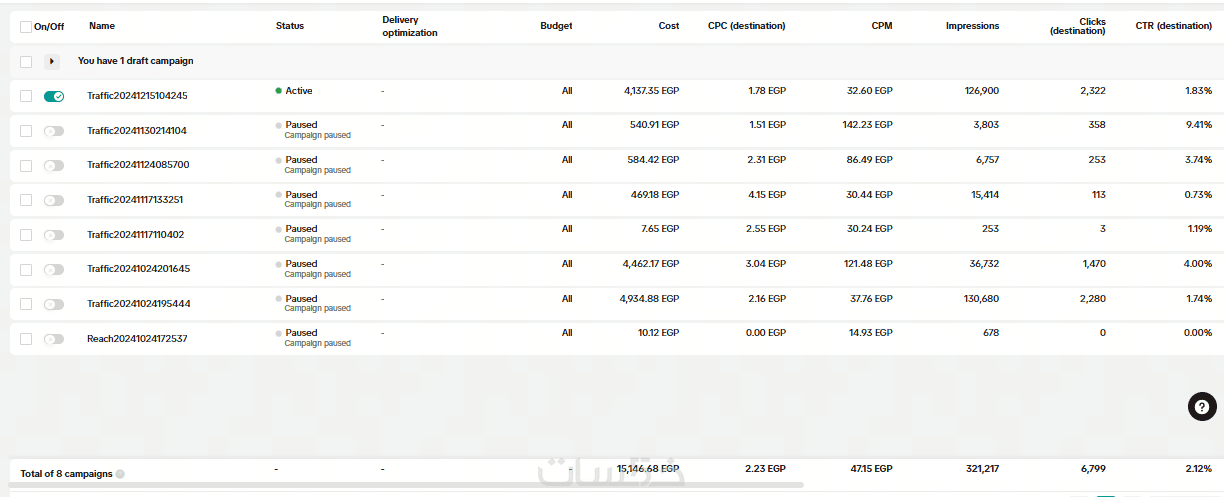Sort by the Cost column header
Image resolution: width=1224 pixels, height=497 pixels.
coord(668,26)
